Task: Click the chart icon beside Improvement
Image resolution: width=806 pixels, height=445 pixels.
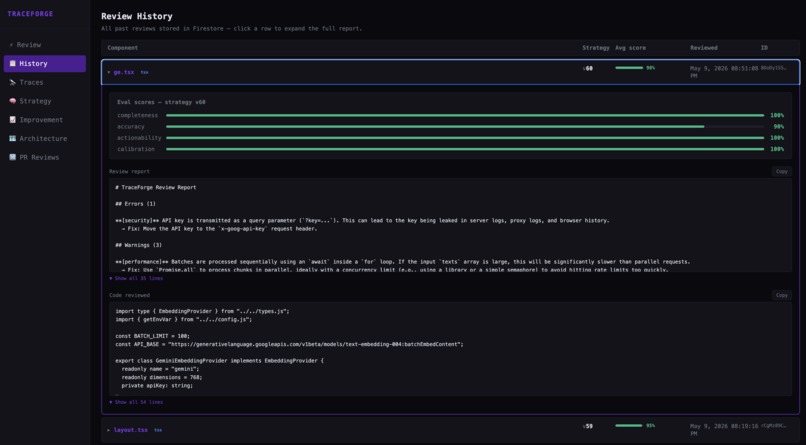Action: (x=12, y=120)
